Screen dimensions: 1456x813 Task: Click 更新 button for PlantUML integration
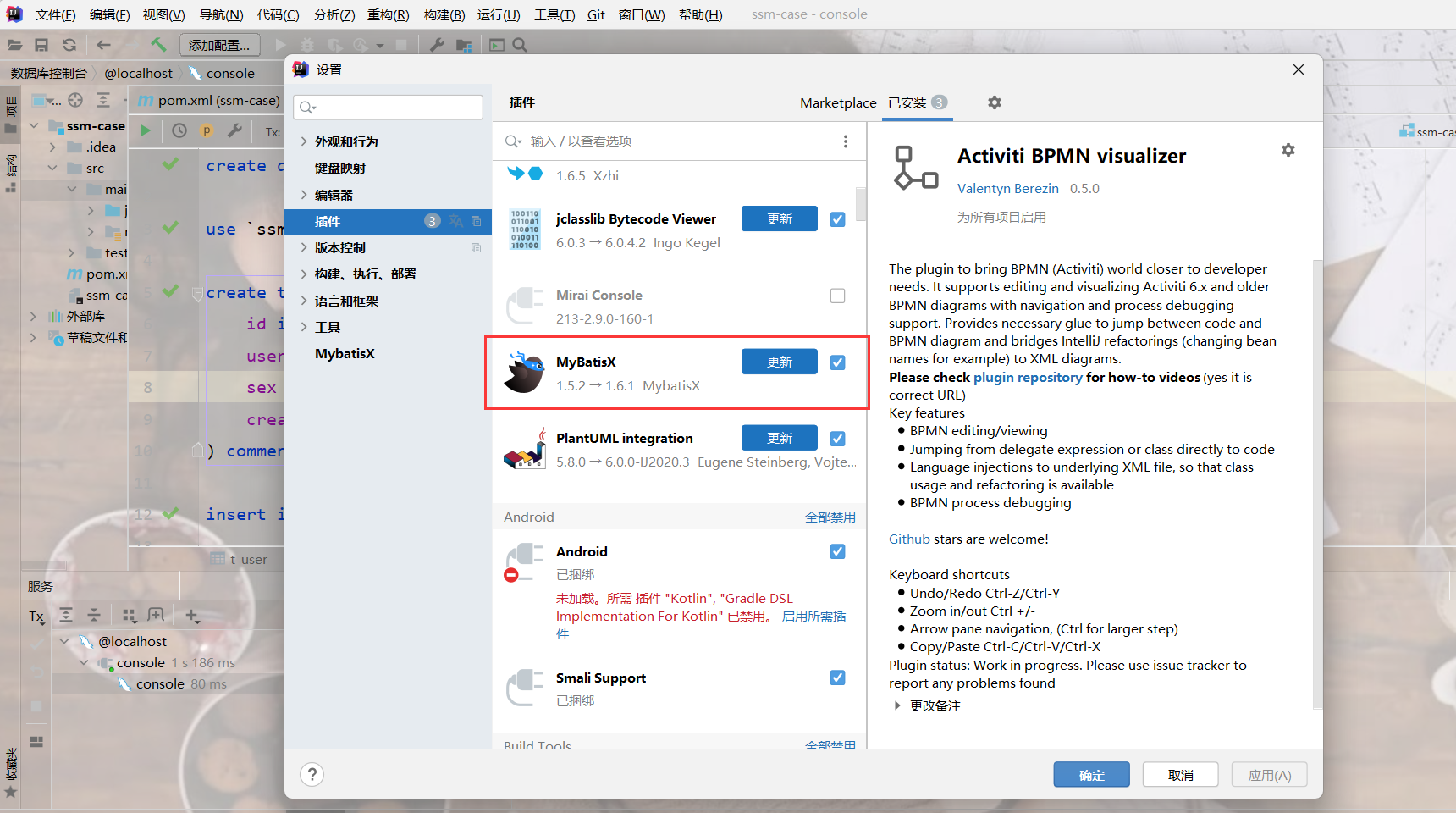coord(780,438)
